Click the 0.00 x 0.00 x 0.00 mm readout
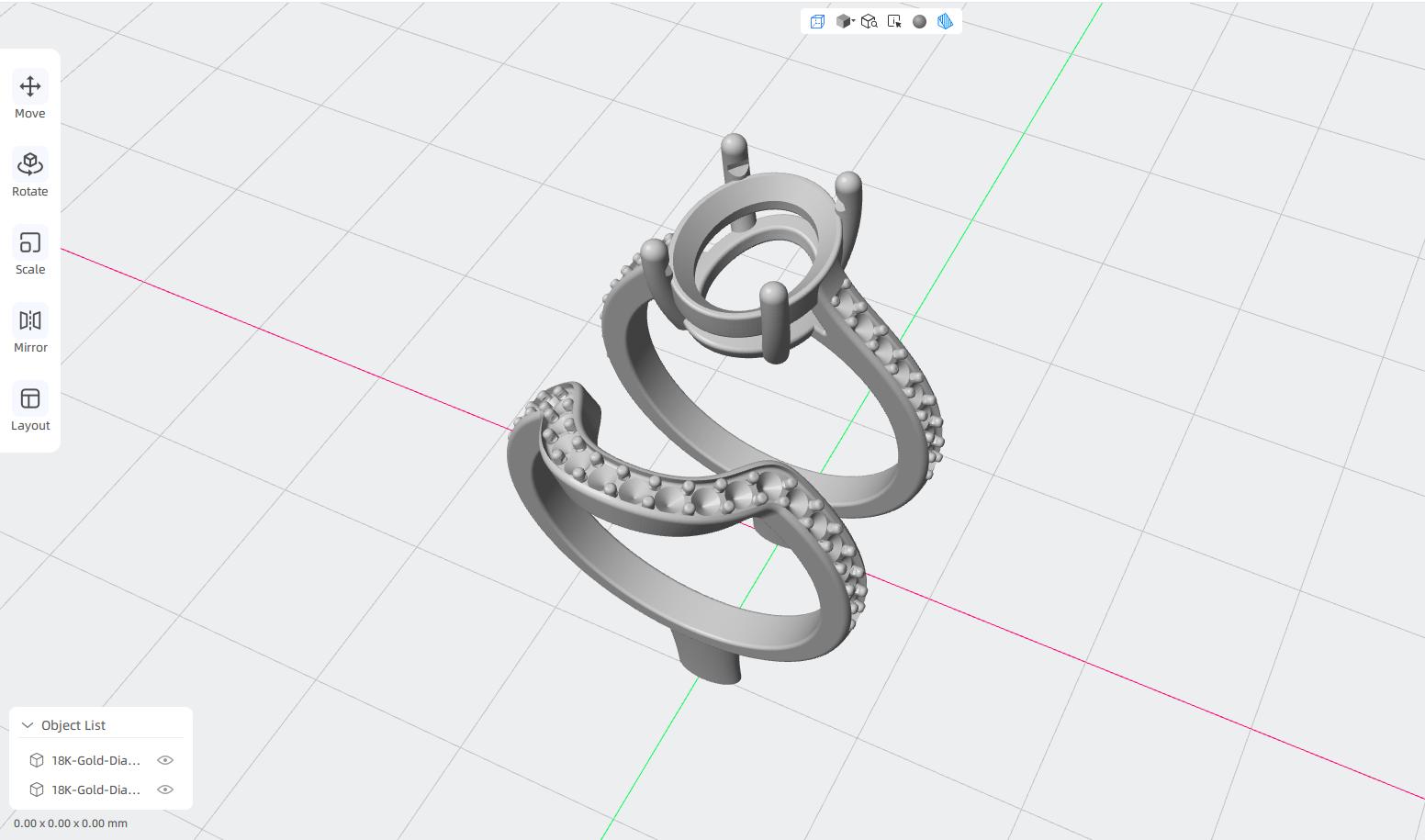This screenshot has height=840, width=1425. coord(71,823)
